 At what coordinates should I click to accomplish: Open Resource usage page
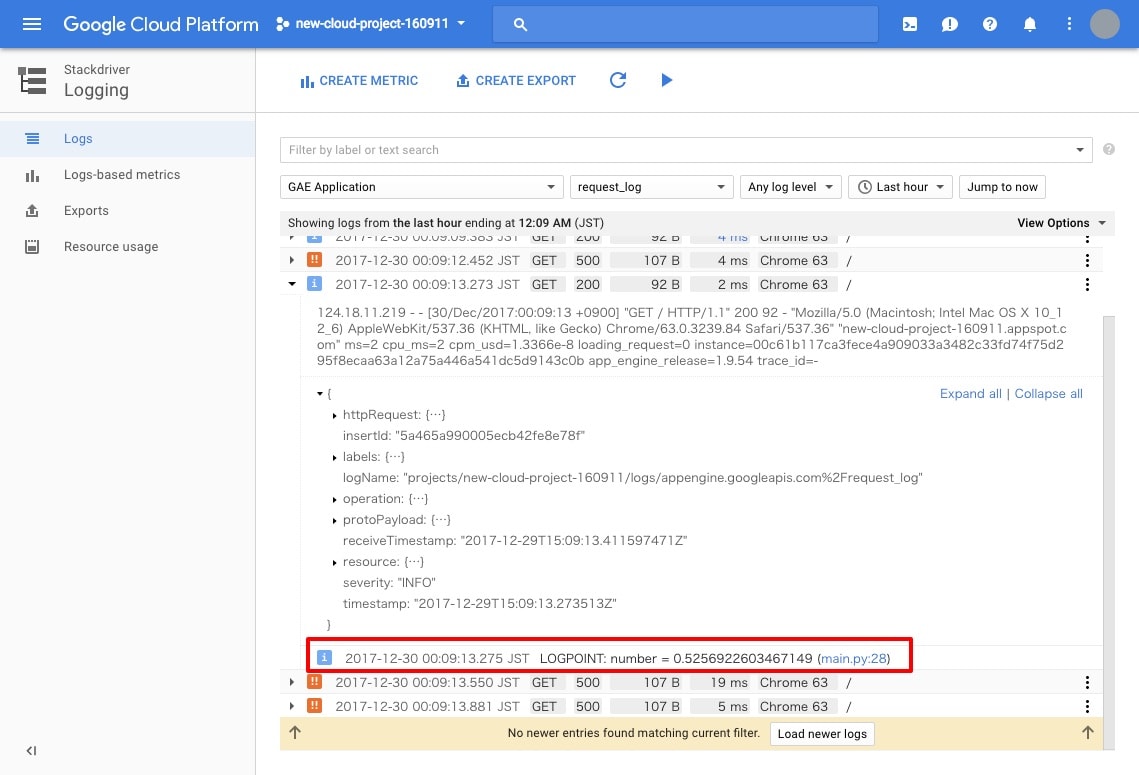click(x=127, y=247)
